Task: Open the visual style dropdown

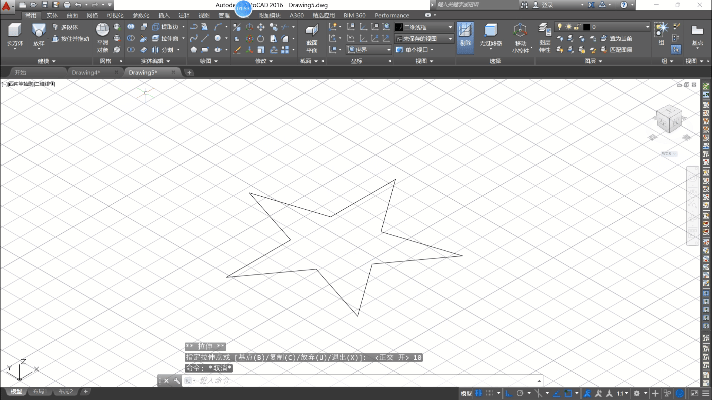Action: (x=424, y=27)
